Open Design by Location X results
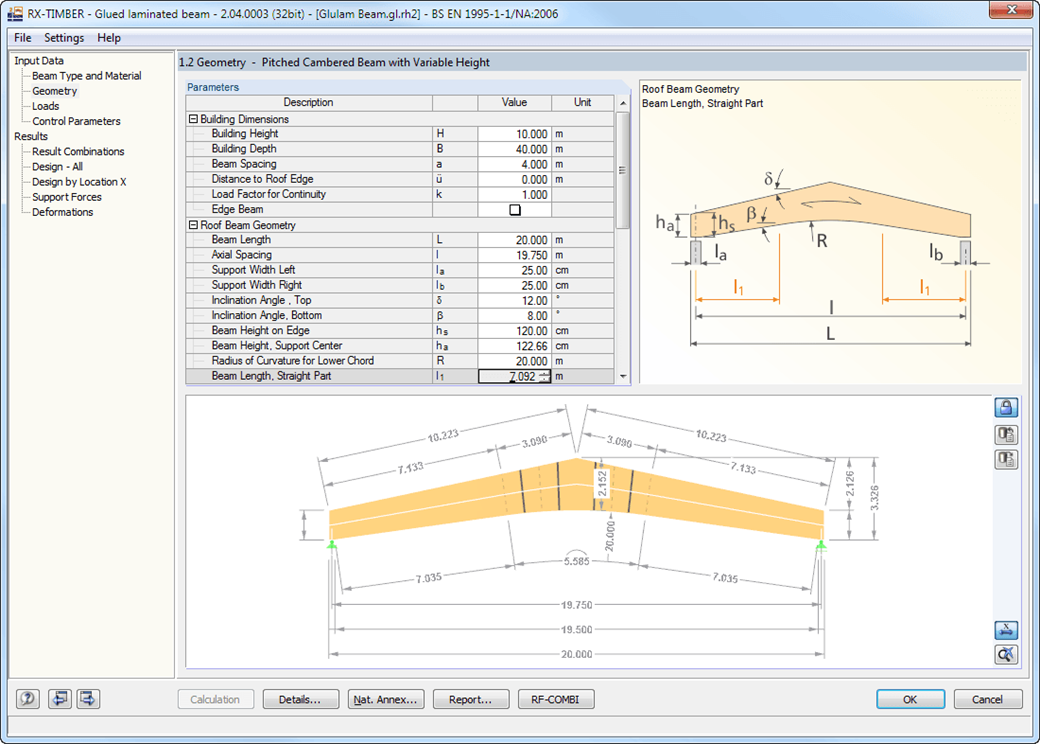The image size is (1040, 744). coord(79,182)
